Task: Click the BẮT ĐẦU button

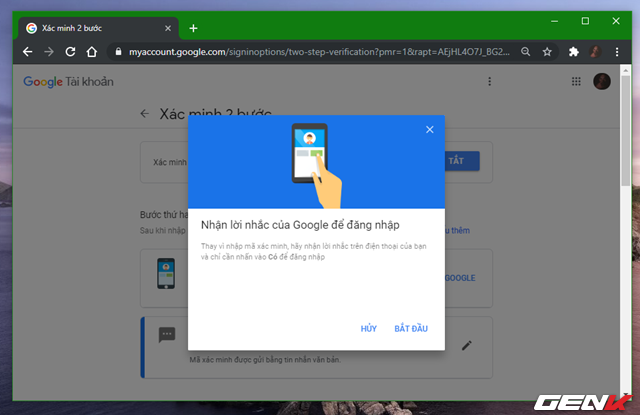Action: [x=411, y=328]
